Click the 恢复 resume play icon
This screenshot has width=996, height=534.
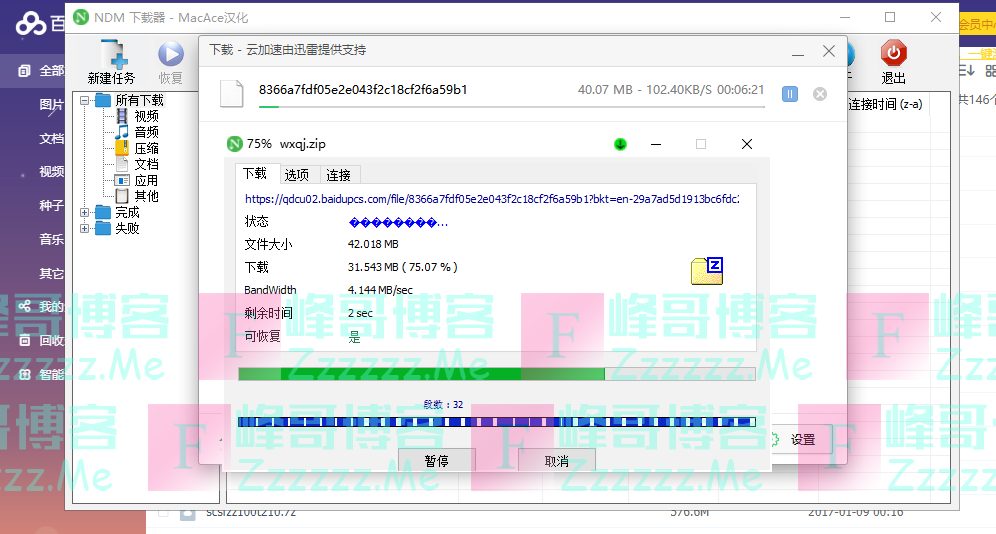pos(171,56)
